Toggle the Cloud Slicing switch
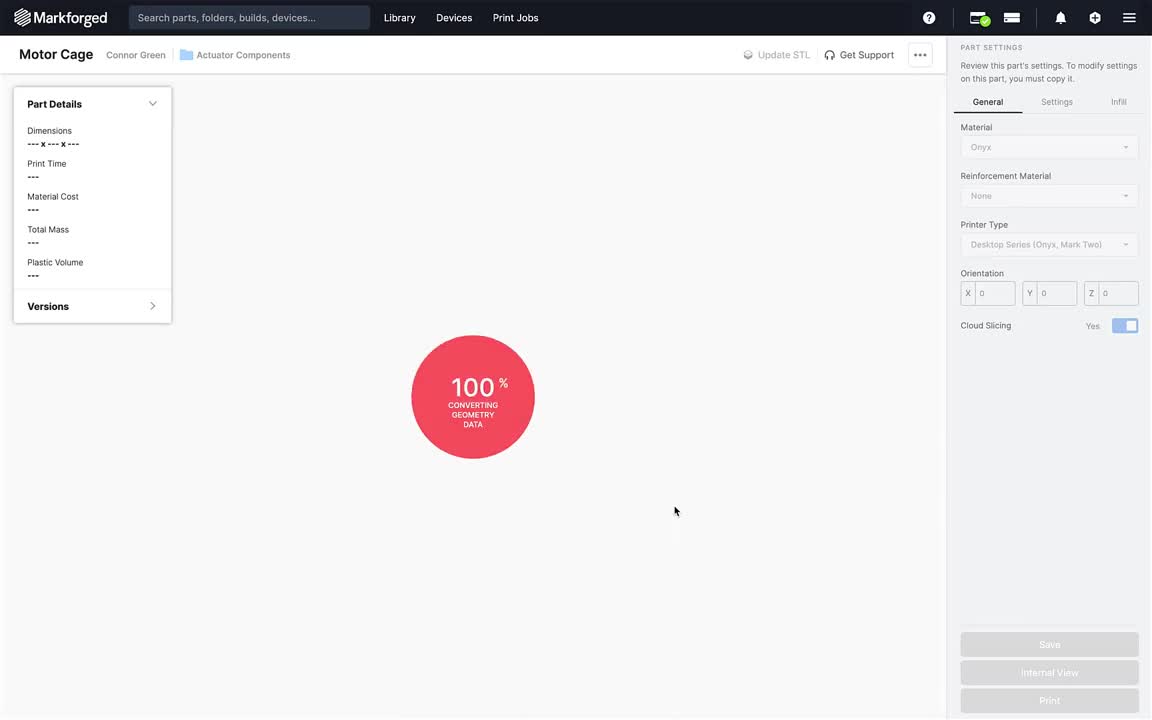 (1124, 325)
